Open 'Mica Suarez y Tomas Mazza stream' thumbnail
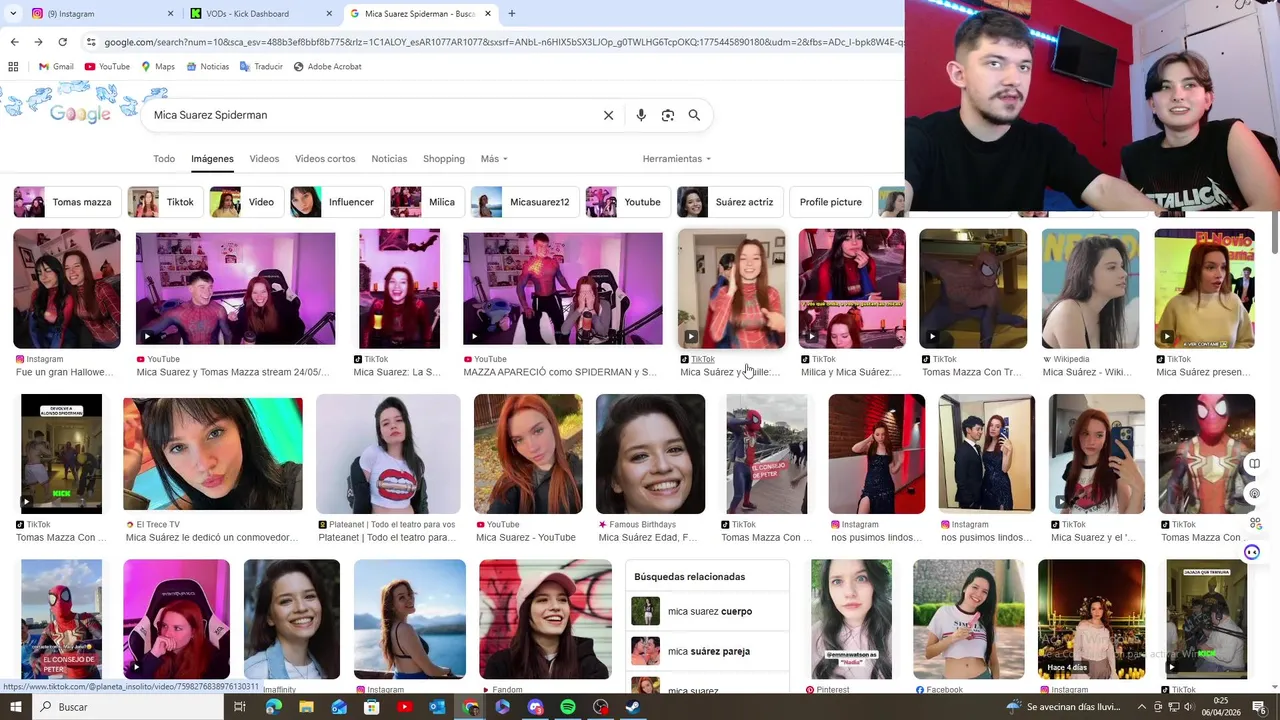 pos(236,289)
